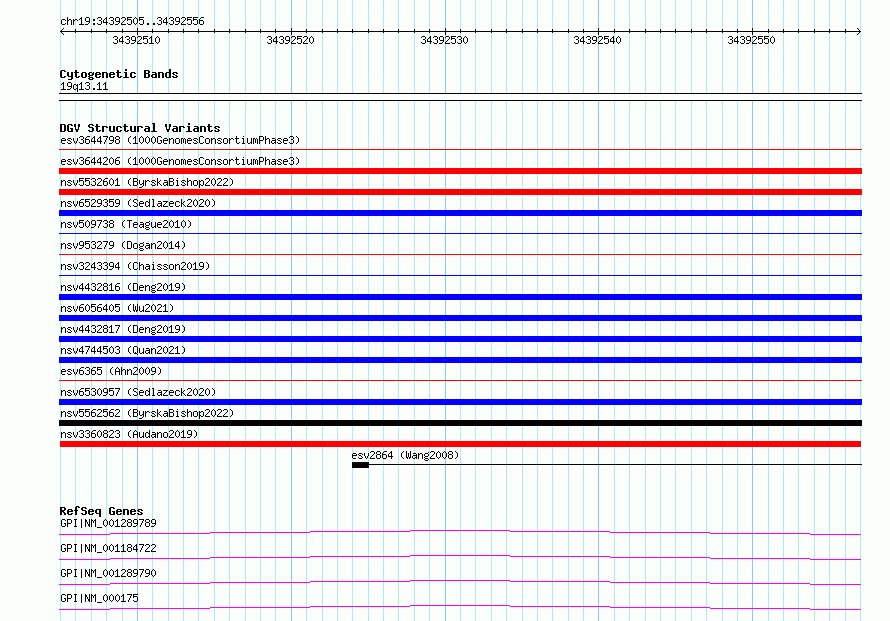Select nsv5562562 (ByrskaBishop2022) label
Image resolution: width=890 pixels, height=621 pixels.
[x=147, y=413]
